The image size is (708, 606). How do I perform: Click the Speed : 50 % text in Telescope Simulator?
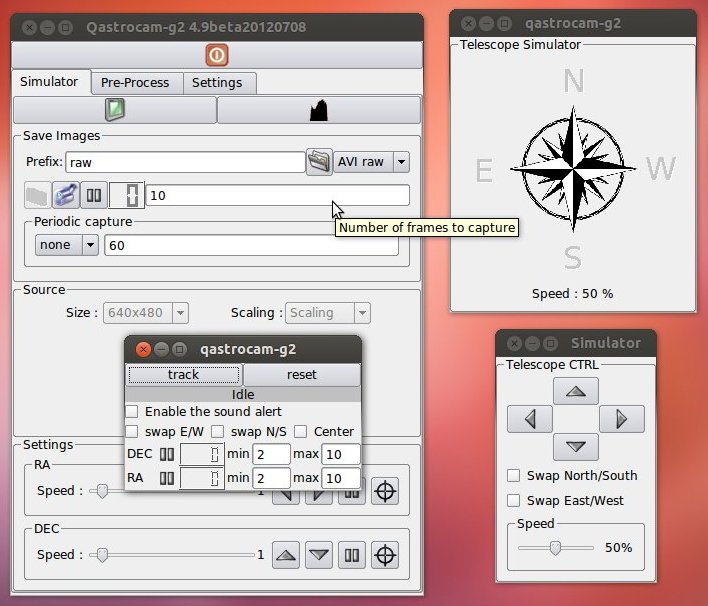pyautogui.click(x=573, y=294)
